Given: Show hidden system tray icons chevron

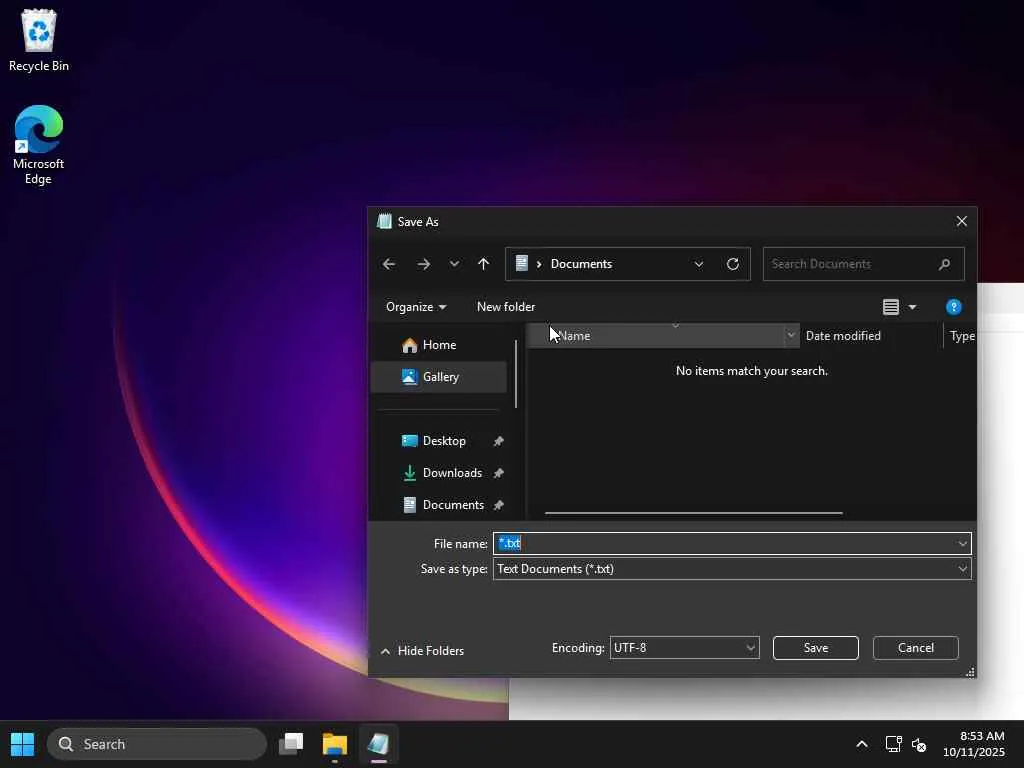Looking at the screenshot, I should (862, 744).
